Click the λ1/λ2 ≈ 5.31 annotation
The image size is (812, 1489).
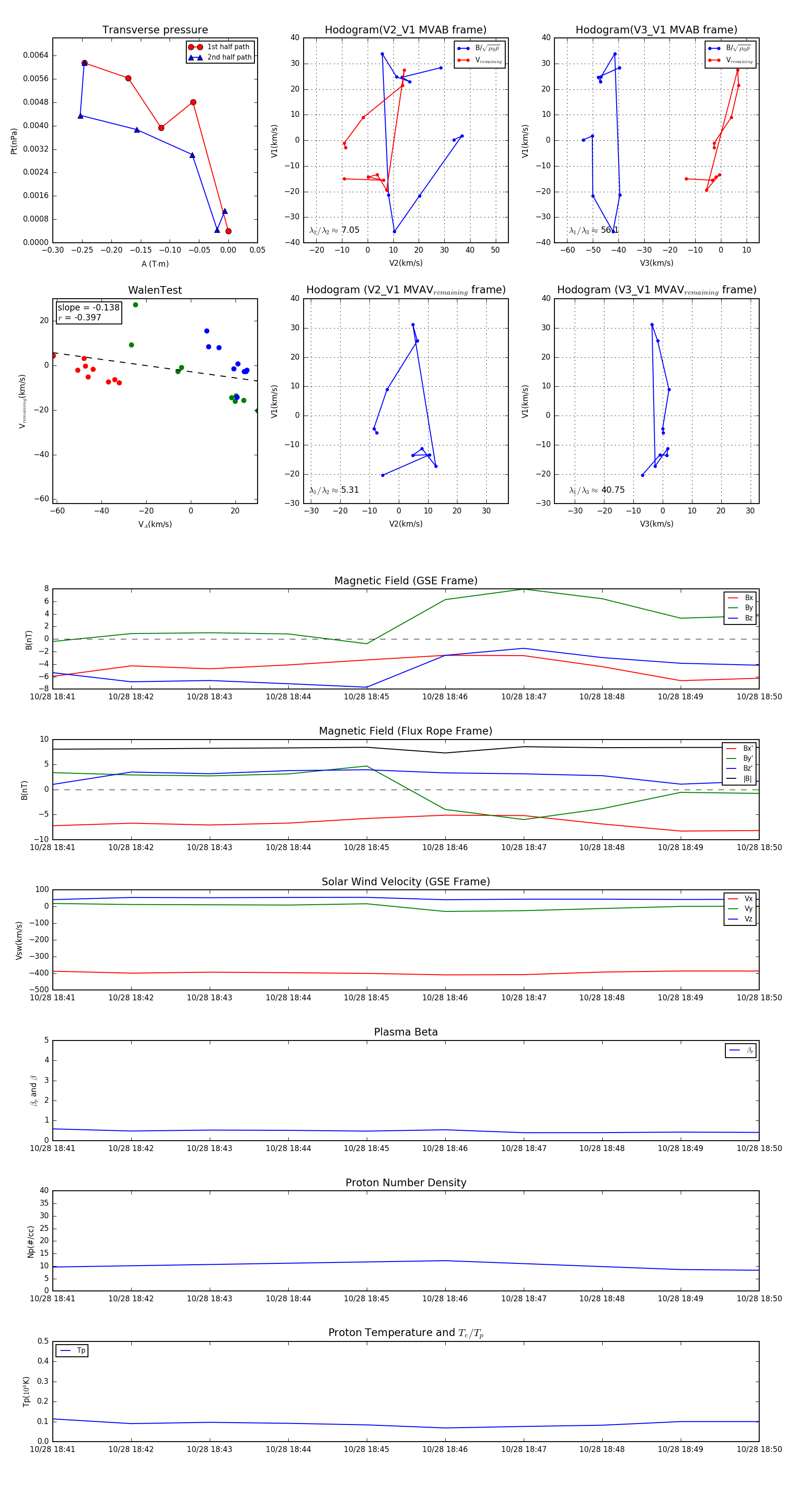pyautogui.click(x=334, y=490)
